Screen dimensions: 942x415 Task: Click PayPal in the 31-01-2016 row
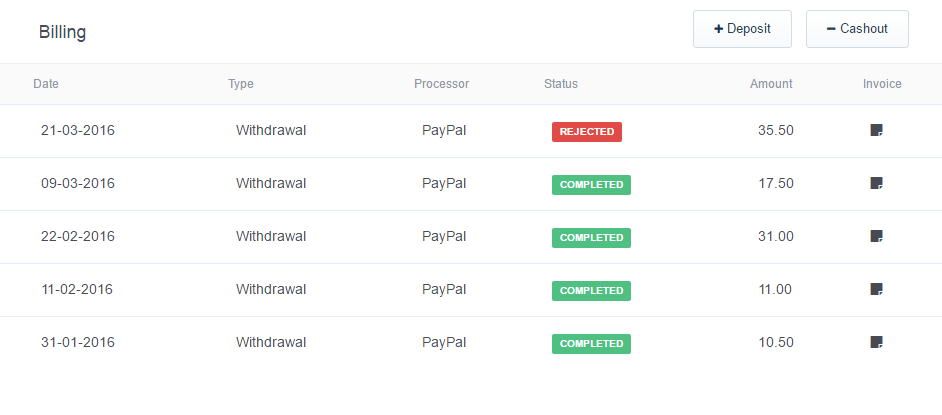tap(444, 343)
